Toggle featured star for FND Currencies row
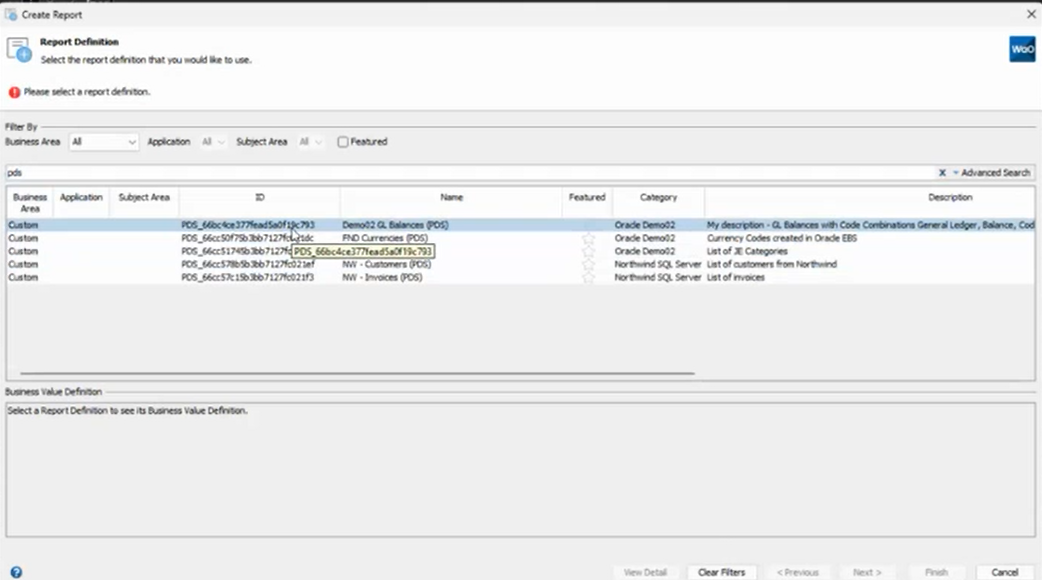The image size is (1042, 580). [x=588, y=238]
